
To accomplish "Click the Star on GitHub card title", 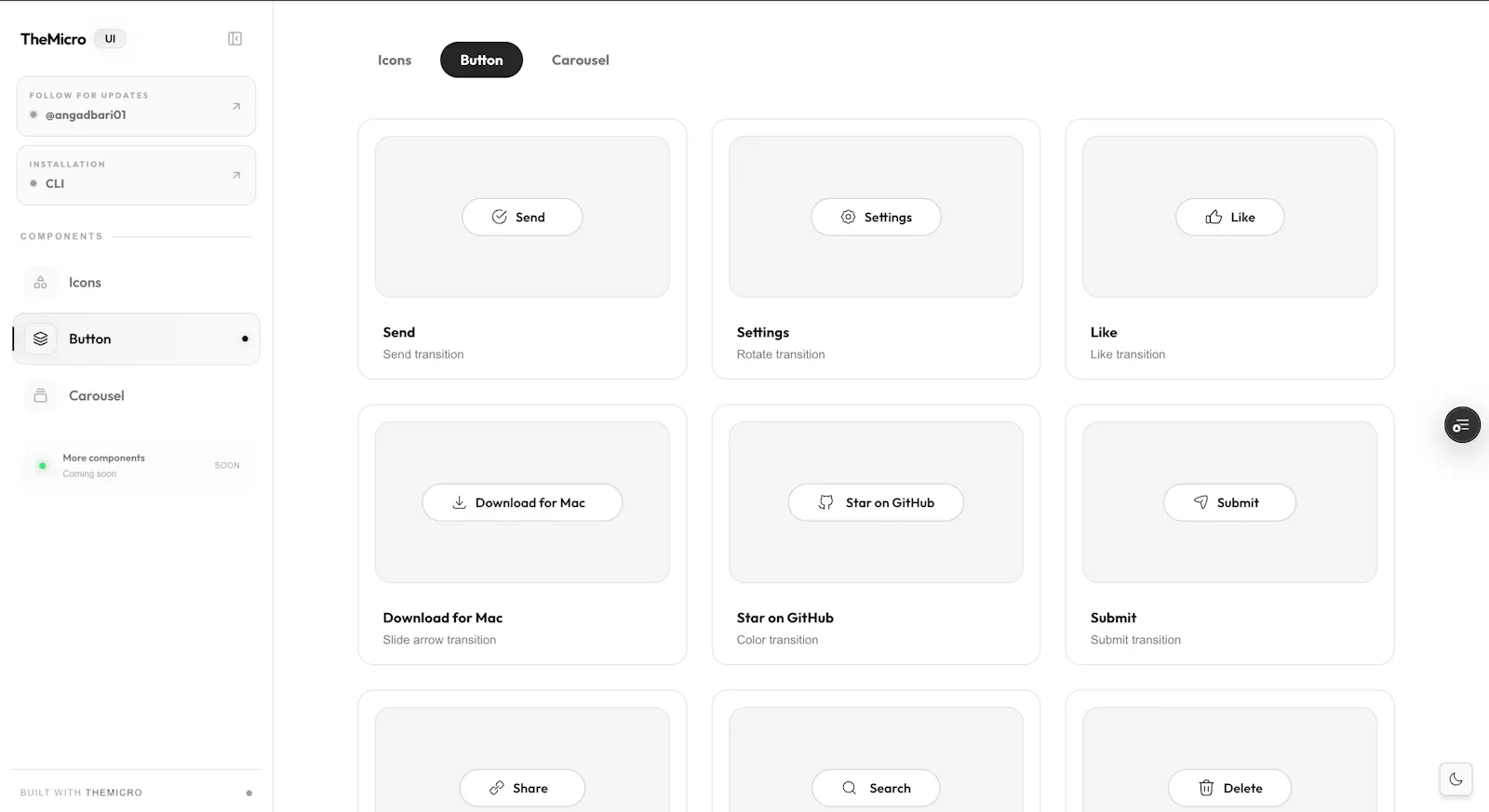I will [x=785, y=618].
